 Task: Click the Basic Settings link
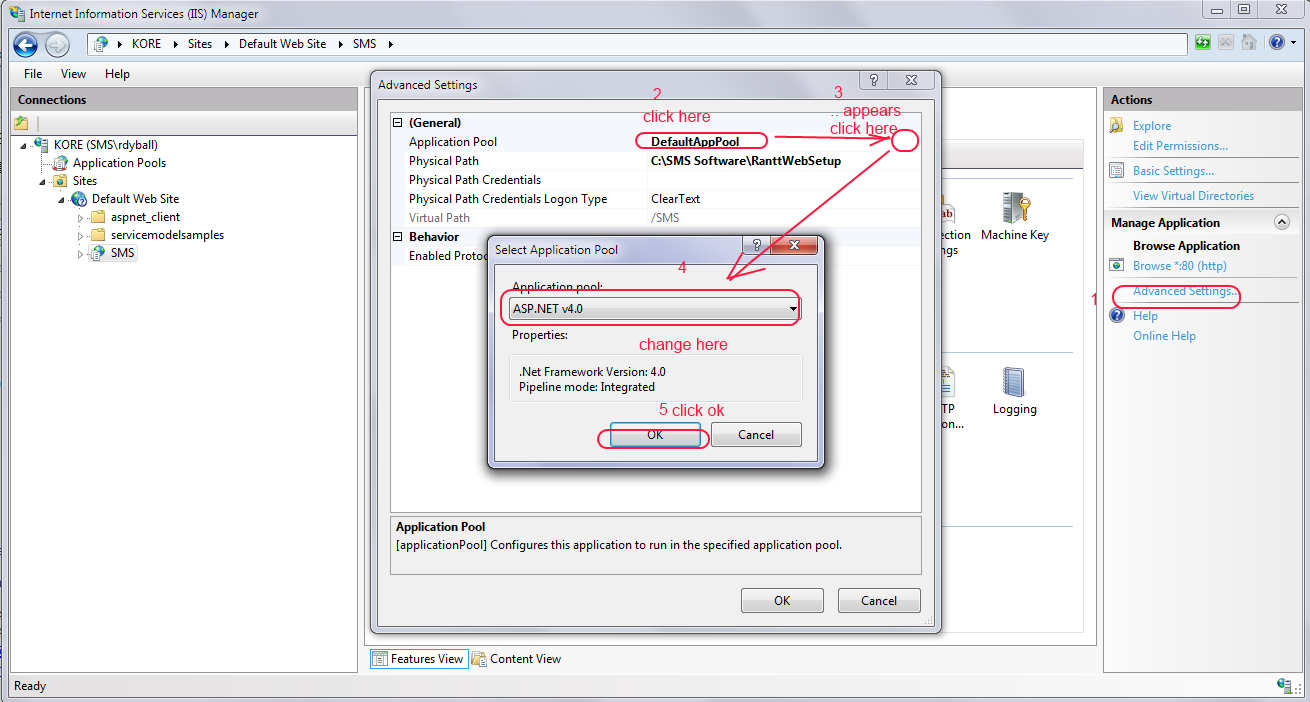(1173, 171)
